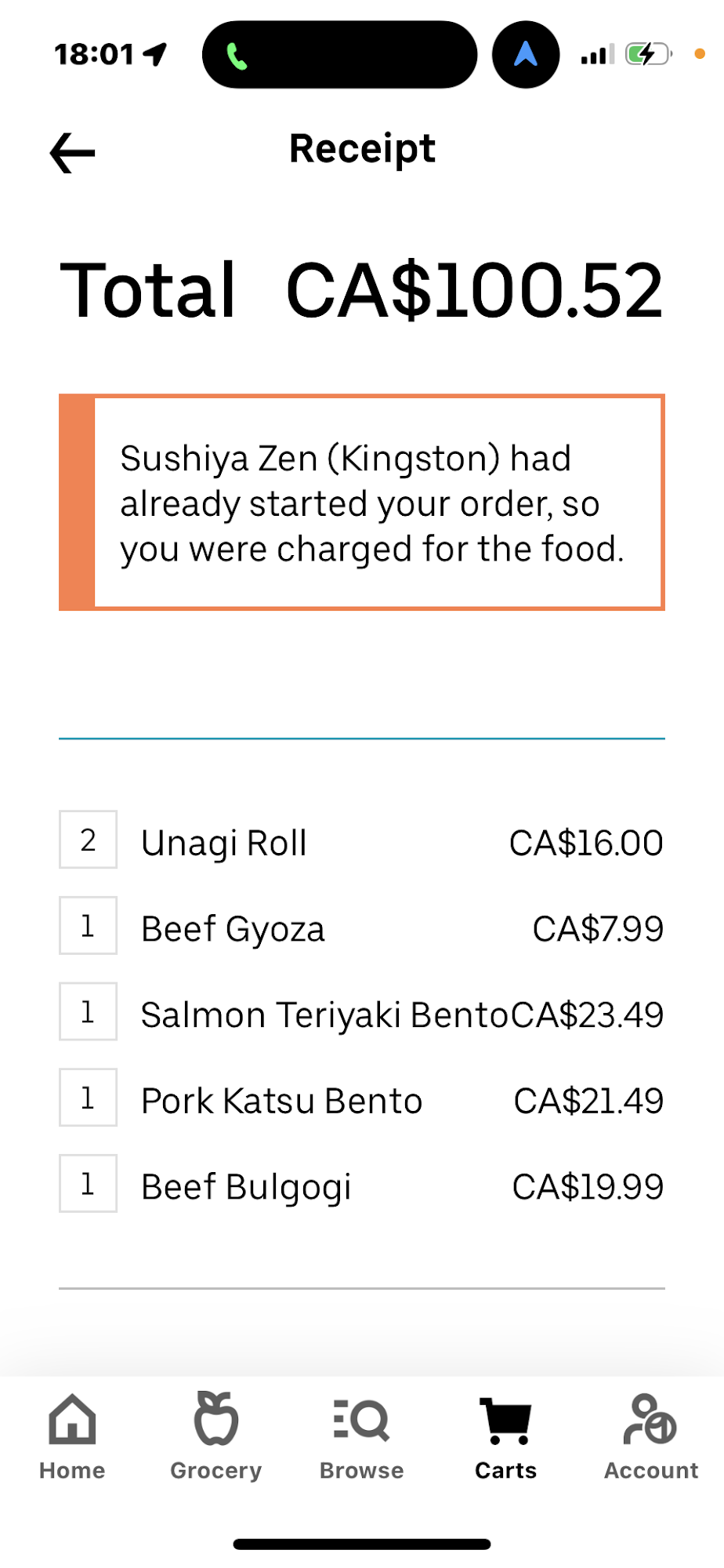Select the Salmon Teriyaki Bento item
Screen dimensions: 724x1568
click(x=324, y=1015)
